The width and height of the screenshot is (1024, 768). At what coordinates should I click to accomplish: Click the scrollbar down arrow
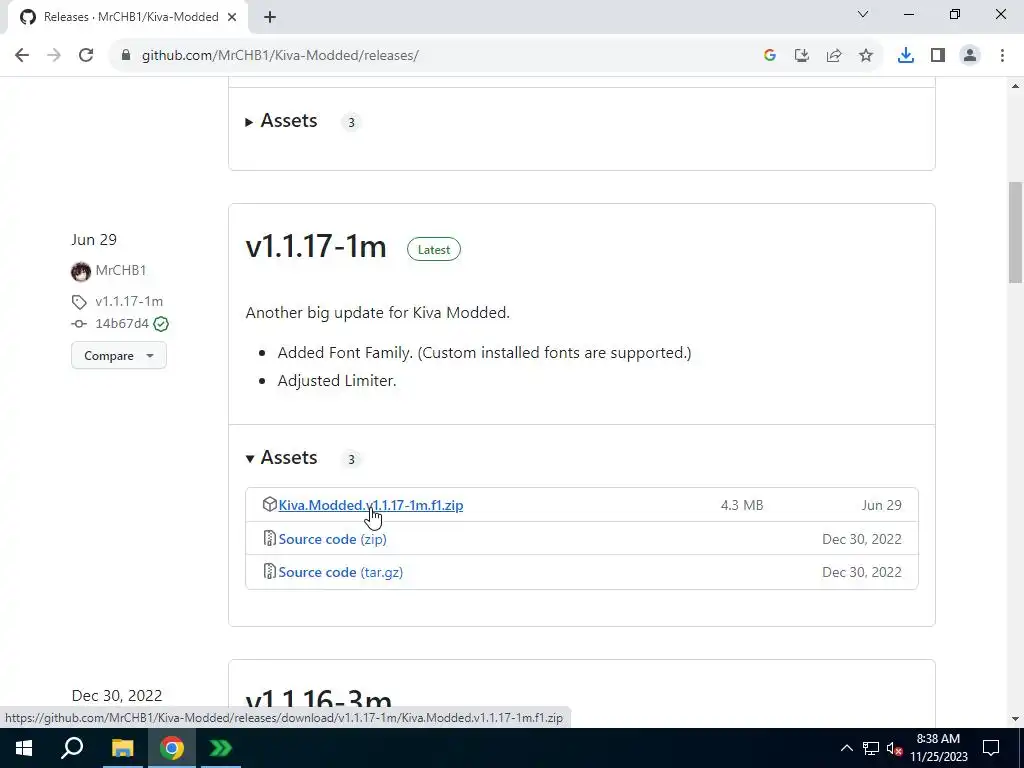1016,719
